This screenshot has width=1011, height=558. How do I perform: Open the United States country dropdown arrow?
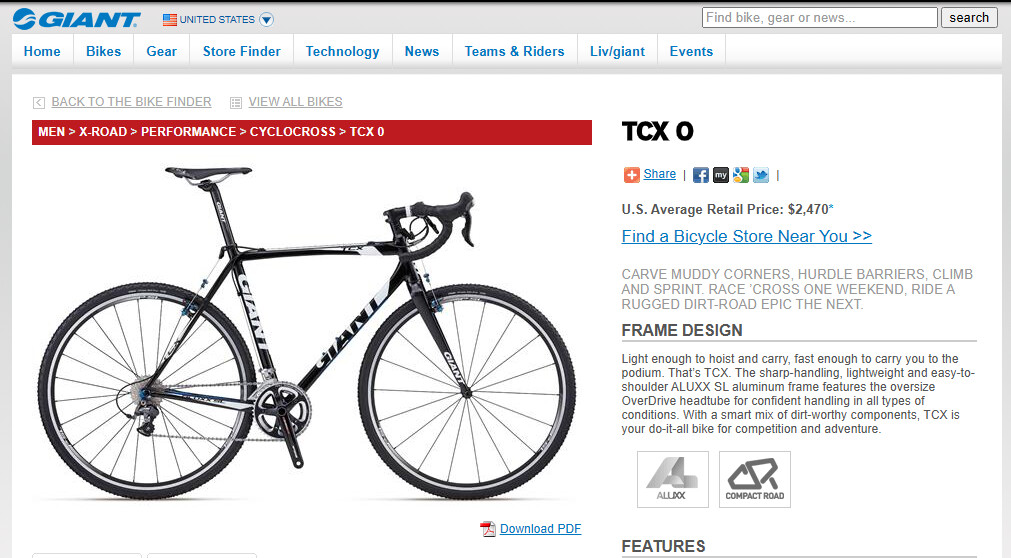[x=266, y=20]
